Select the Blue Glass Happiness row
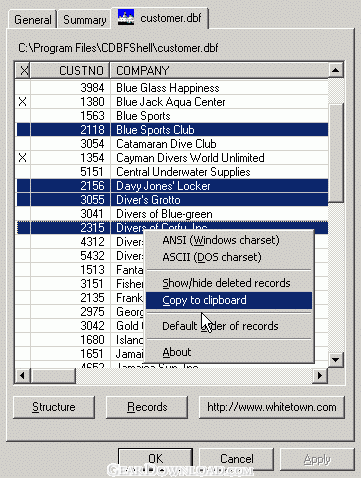Image resolution: width=361 pixels, height=478 pixels. [x=172, y=88]
